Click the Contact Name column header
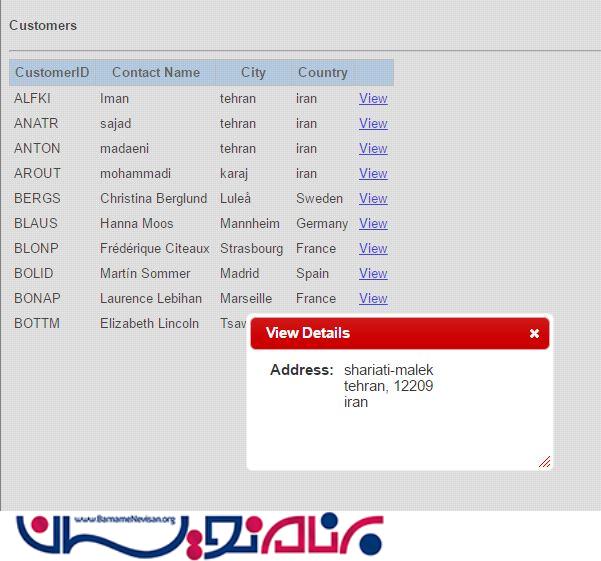 pos(156,73)
